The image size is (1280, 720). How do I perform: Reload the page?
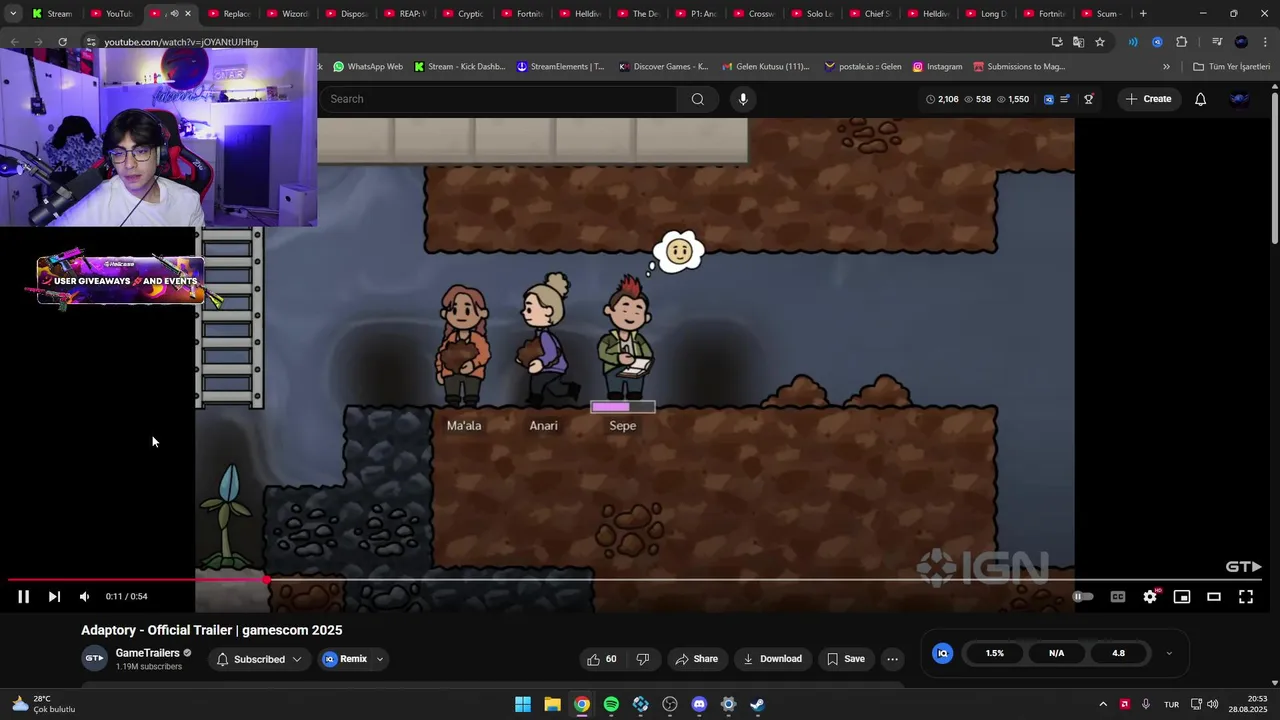pos(62,42)
